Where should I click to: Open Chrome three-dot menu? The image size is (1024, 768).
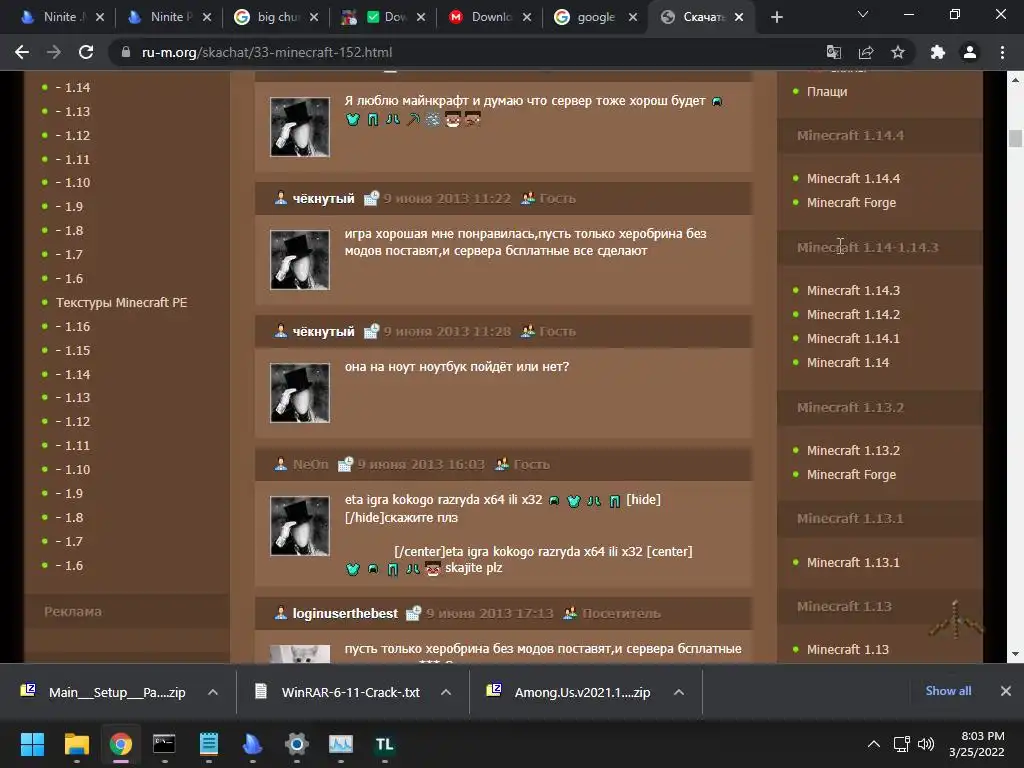coord(1002,52)
